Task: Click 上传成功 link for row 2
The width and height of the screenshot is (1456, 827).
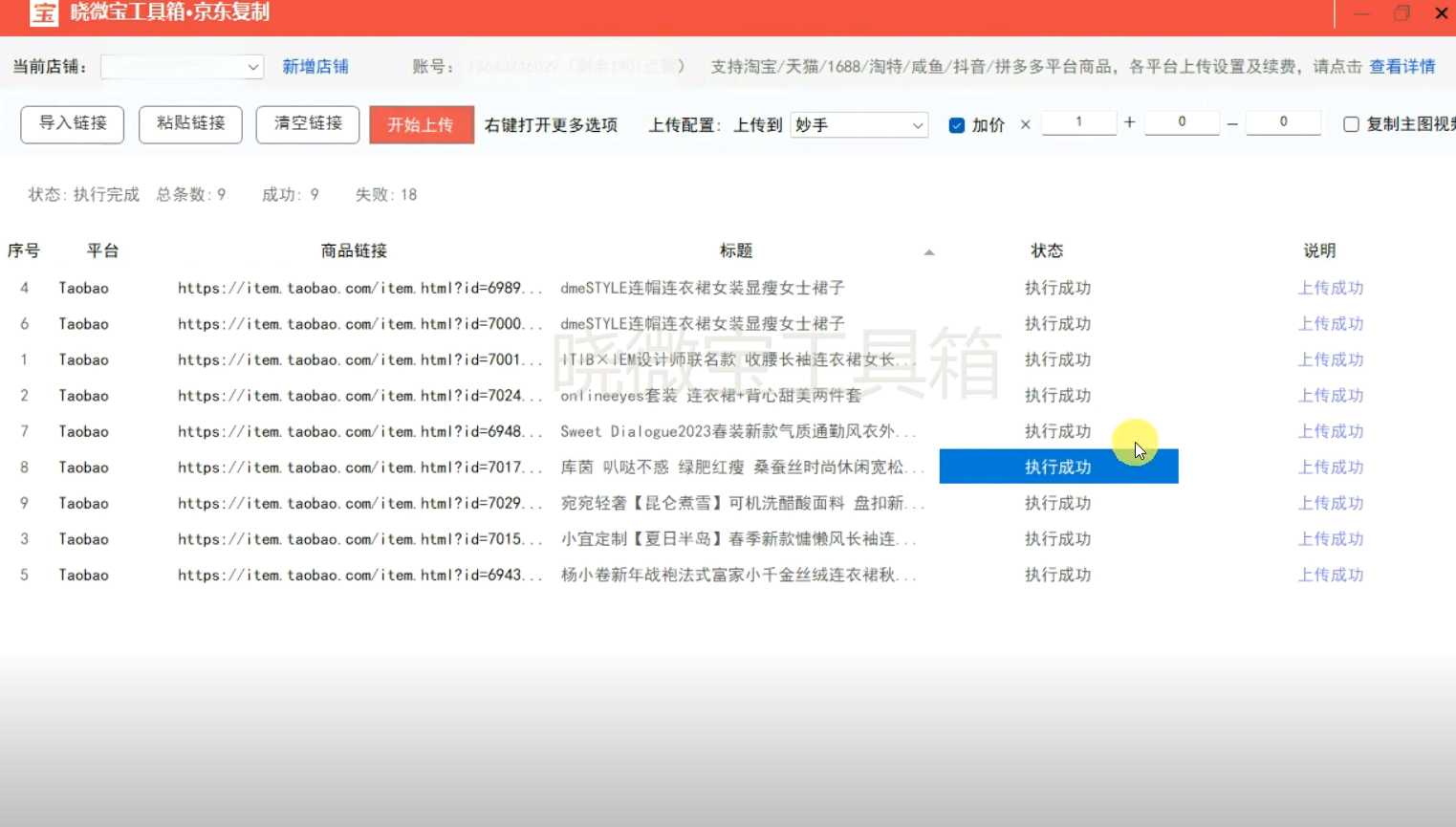Action: 1331,396
